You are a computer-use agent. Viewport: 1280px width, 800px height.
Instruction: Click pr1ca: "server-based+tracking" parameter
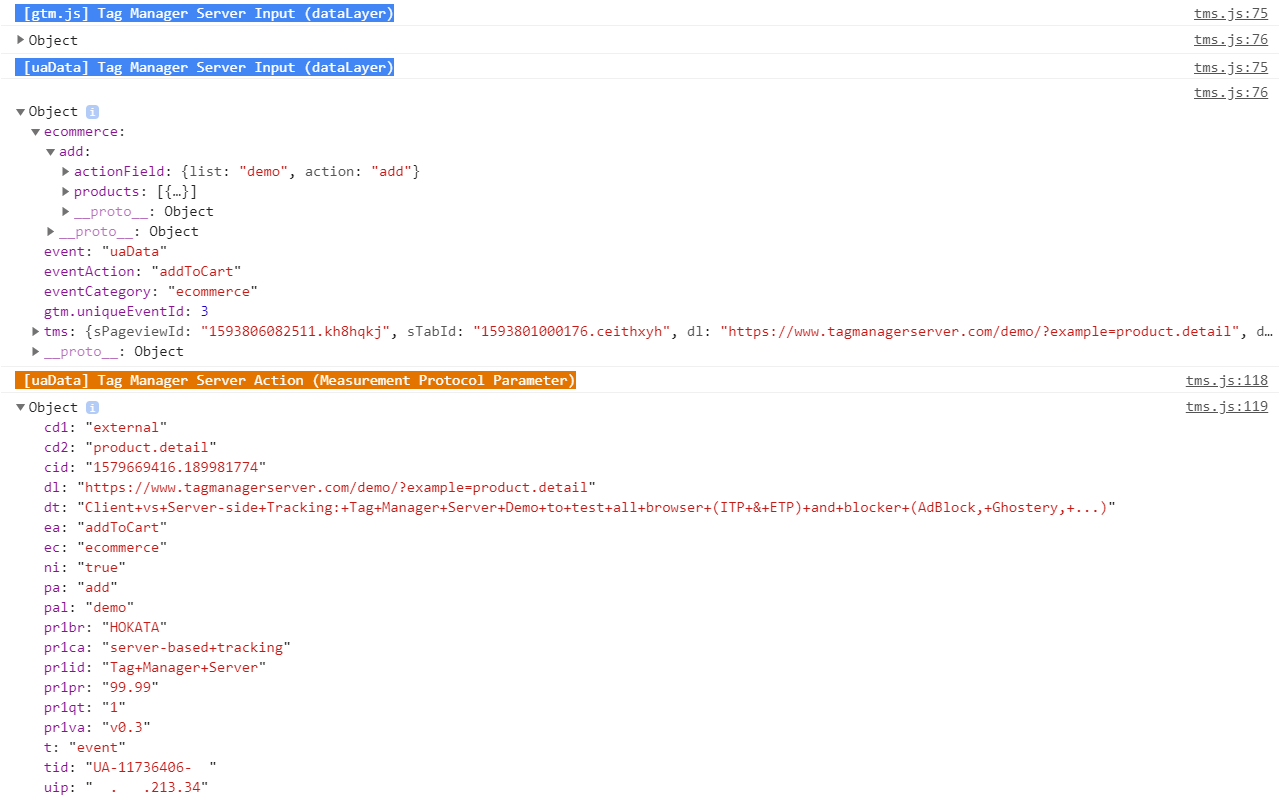point(168,648)
